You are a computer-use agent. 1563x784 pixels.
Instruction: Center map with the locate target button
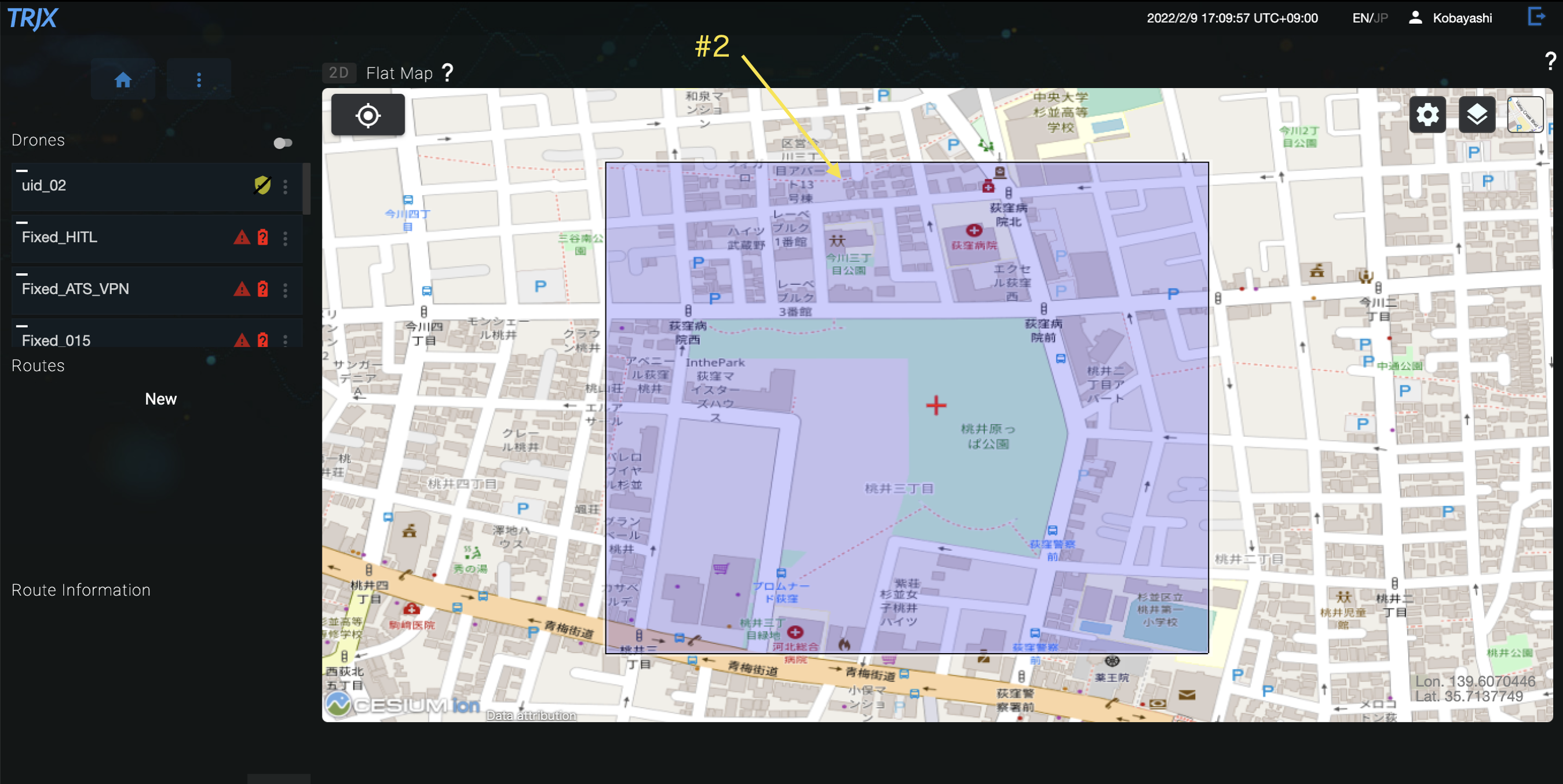coord(368,115)
